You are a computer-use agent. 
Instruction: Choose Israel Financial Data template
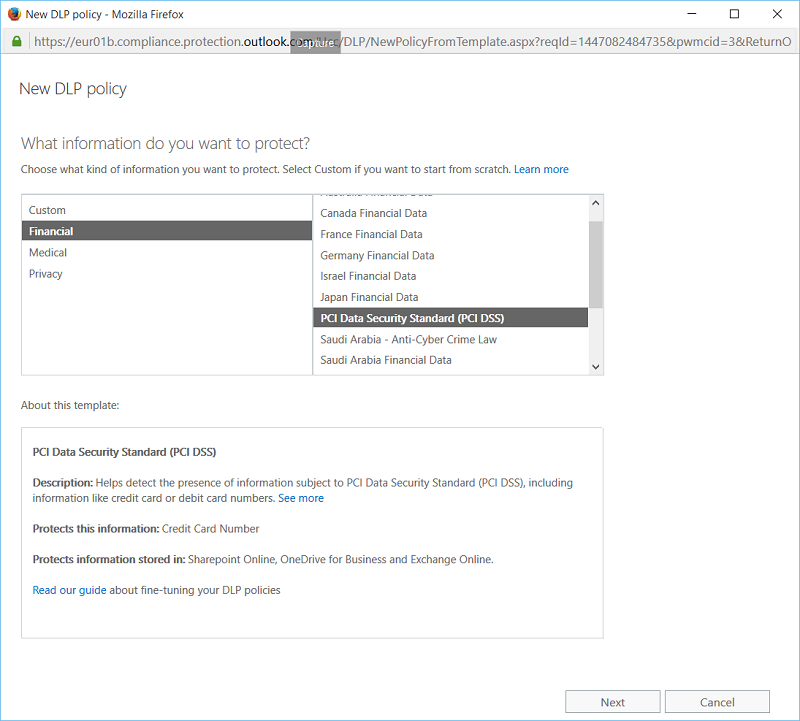(x=451, y=276)
